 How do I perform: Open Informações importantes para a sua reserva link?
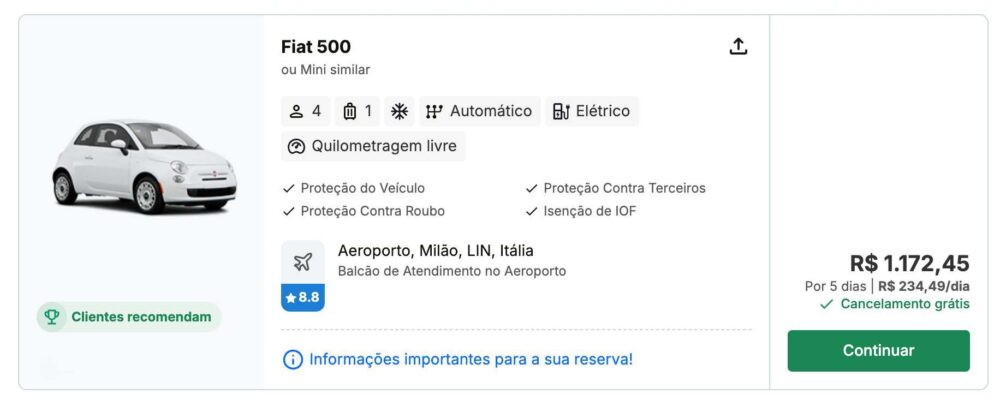pyautogui.click(x=471, y=359)
